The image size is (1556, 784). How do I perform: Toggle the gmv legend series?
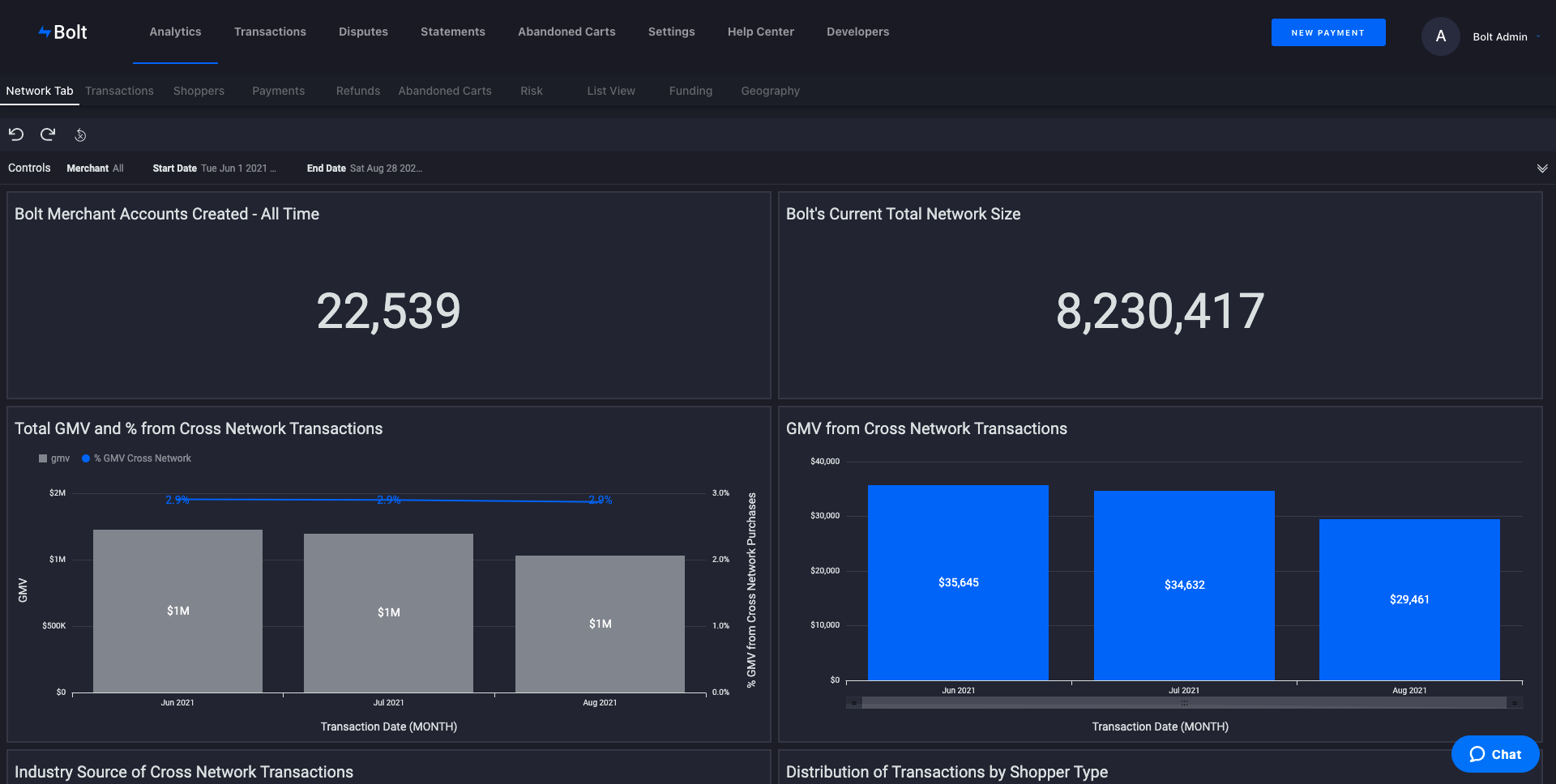click(x=54, y=458)
